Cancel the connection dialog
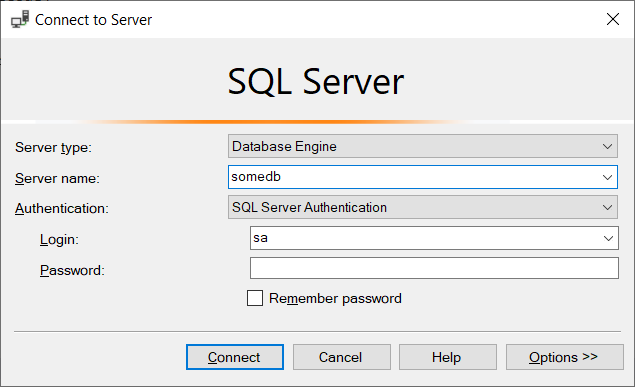 pos(342,357)
